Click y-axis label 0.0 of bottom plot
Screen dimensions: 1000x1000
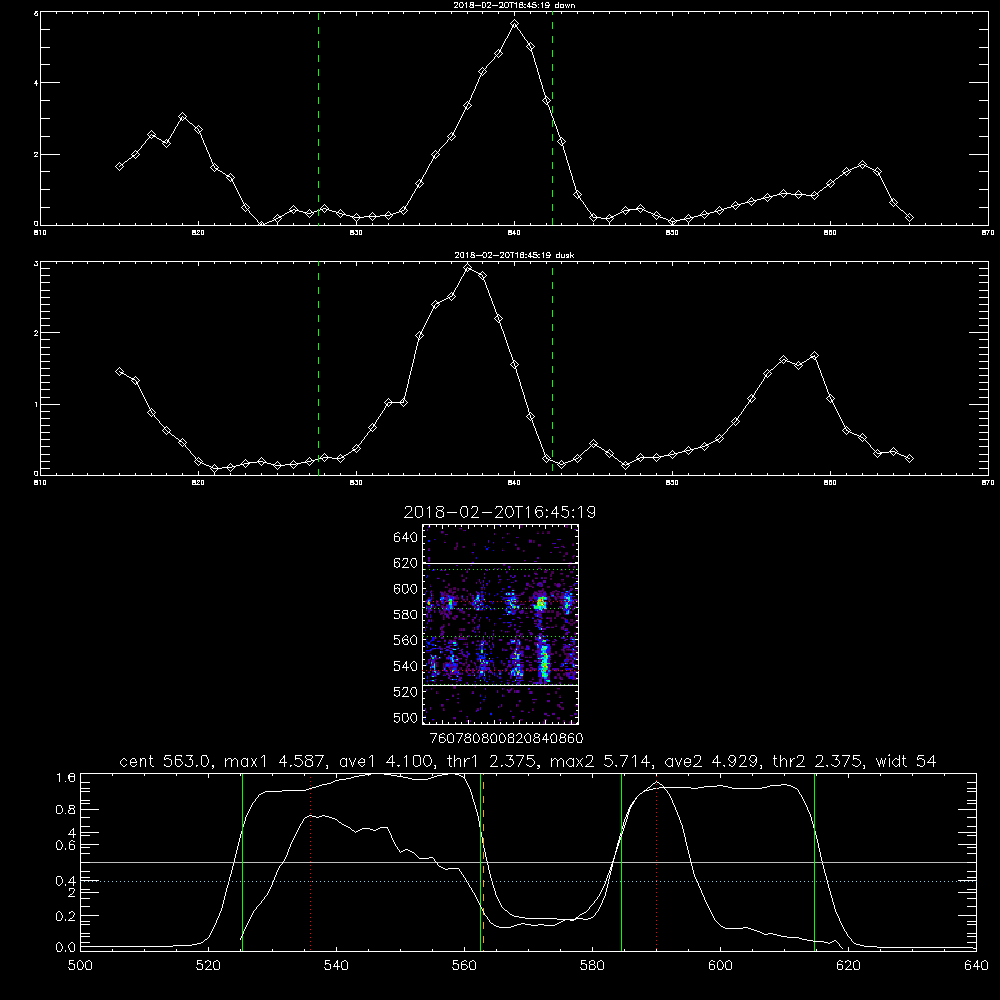pyautogui.click(x=66, y=947)
